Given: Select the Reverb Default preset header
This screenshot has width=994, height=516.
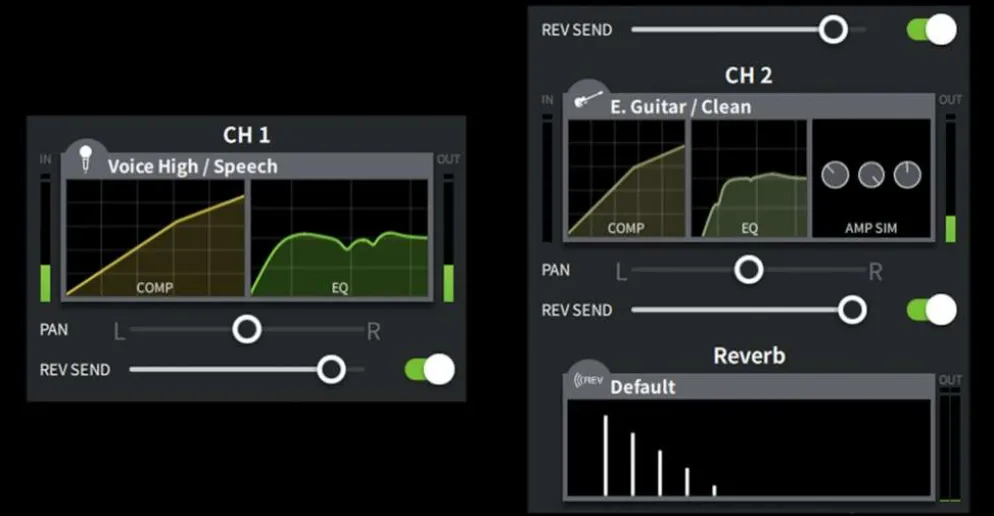Looking at the screenshot, I should point(749,387).
